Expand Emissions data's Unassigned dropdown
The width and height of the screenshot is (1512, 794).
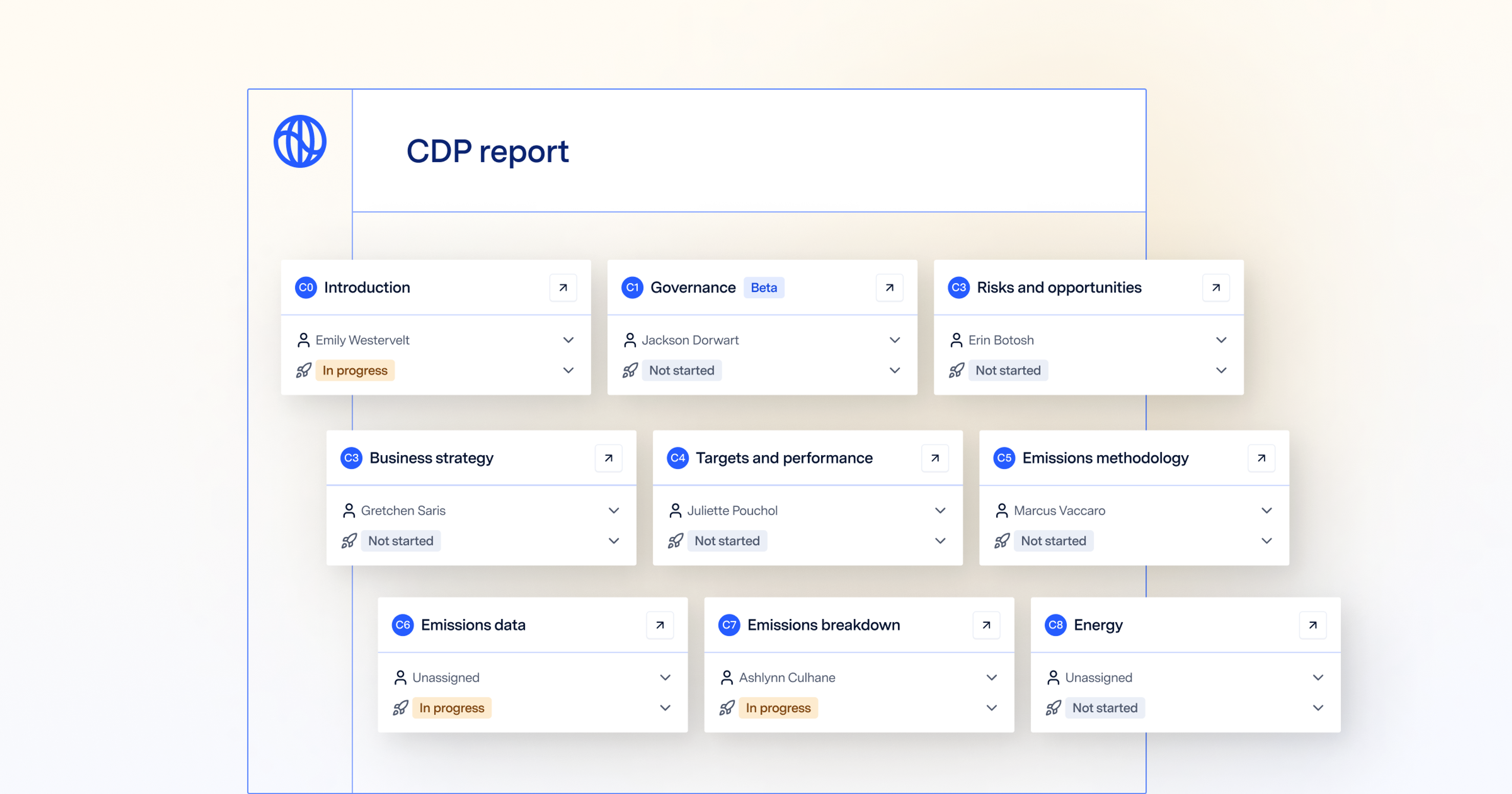(x=665, y=677)
